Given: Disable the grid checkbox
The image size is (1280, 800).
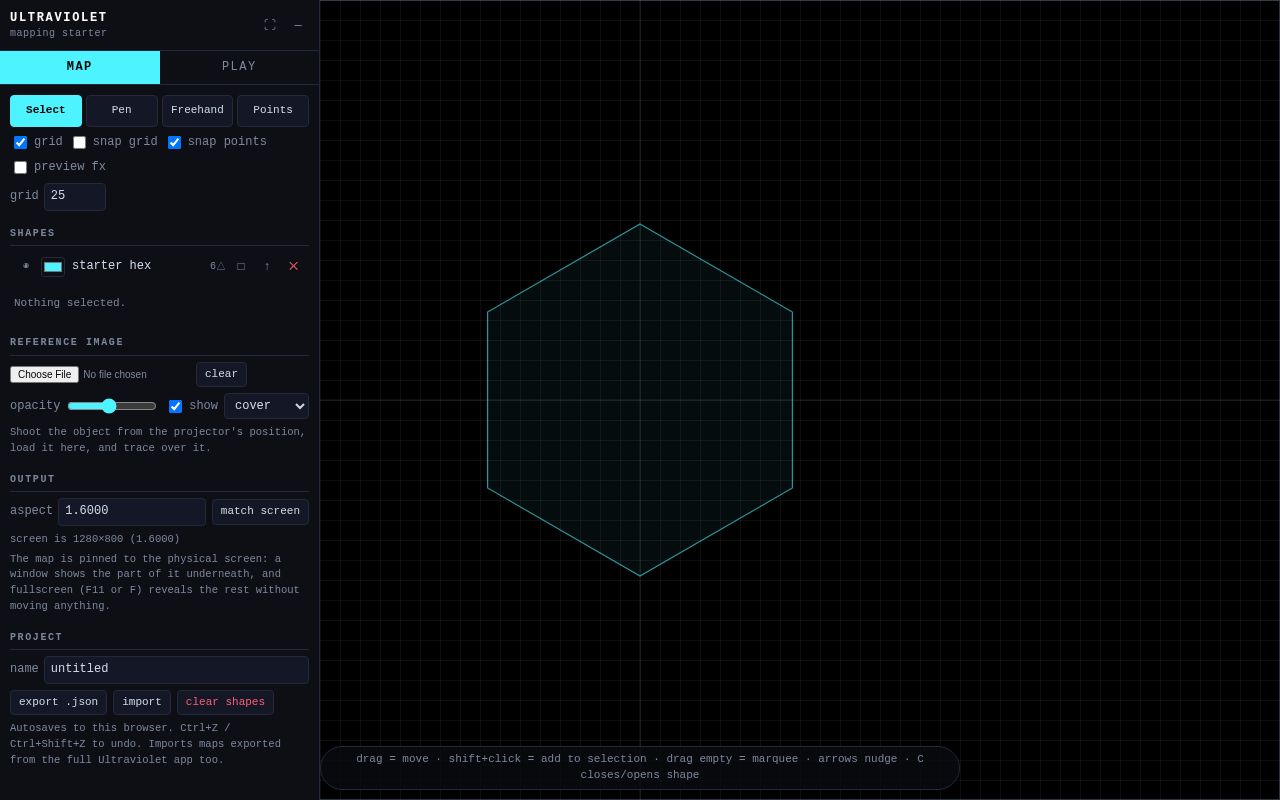Looking at the screenshot, I should [x=21, y=143].
